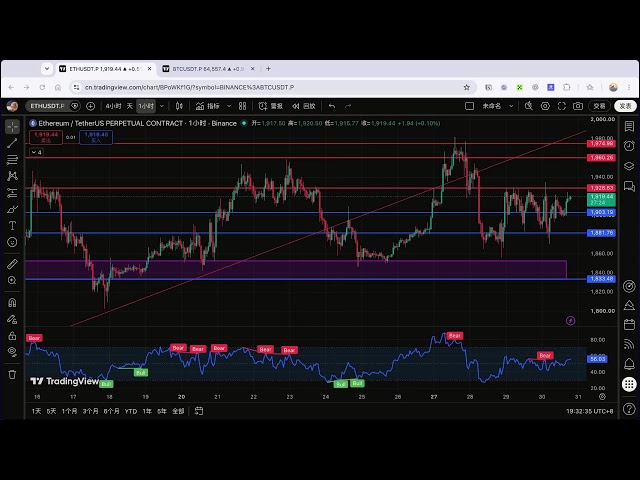Toggle lock all drawings icon
This screenshot has height=480, width=640.
click(x=12, y=336)
